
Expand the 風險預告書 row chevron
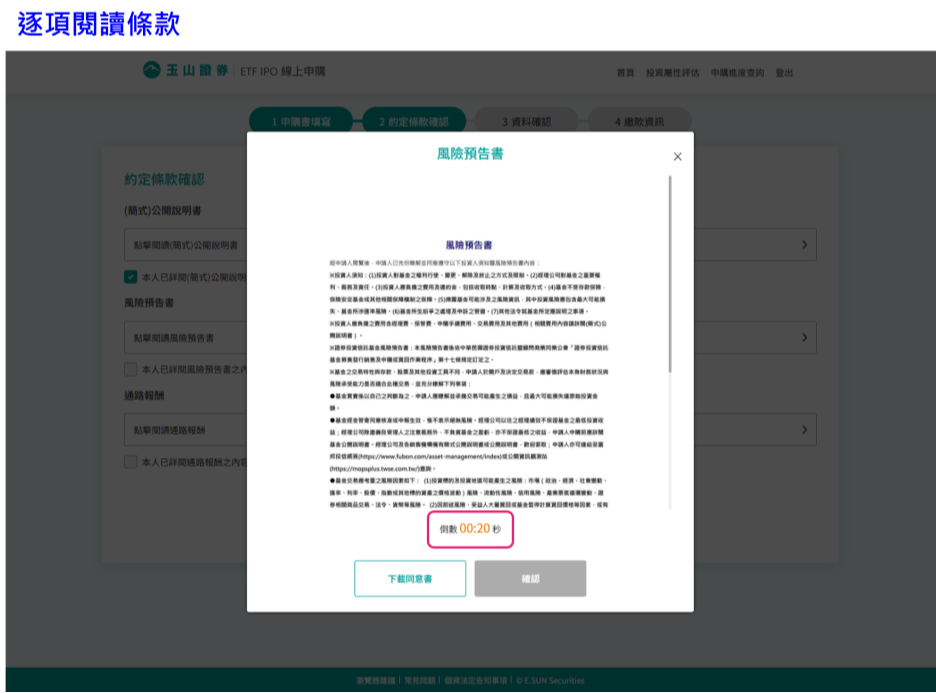pyautogui.click(x=804, y=338)
